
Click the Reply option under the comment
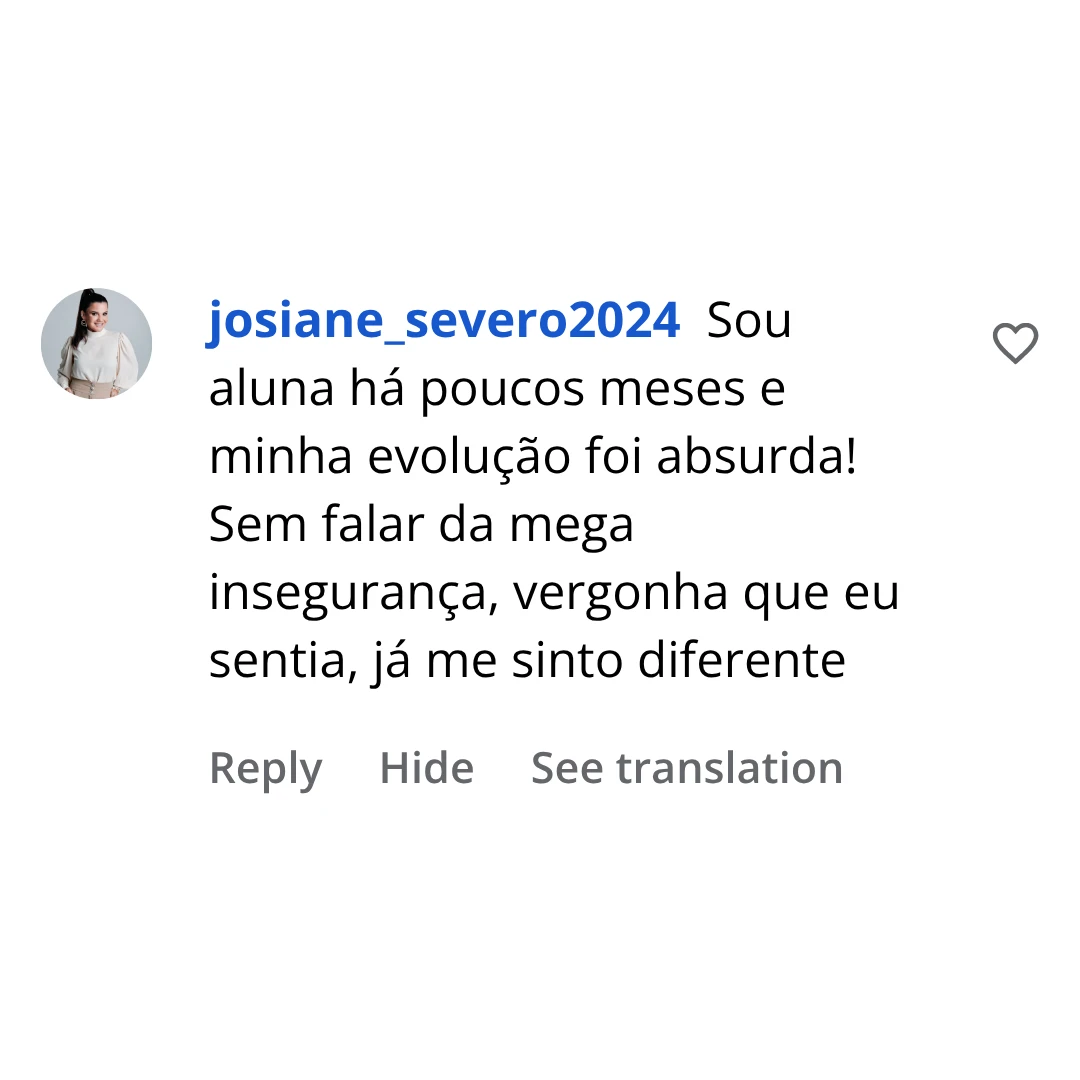pos(265,767)
